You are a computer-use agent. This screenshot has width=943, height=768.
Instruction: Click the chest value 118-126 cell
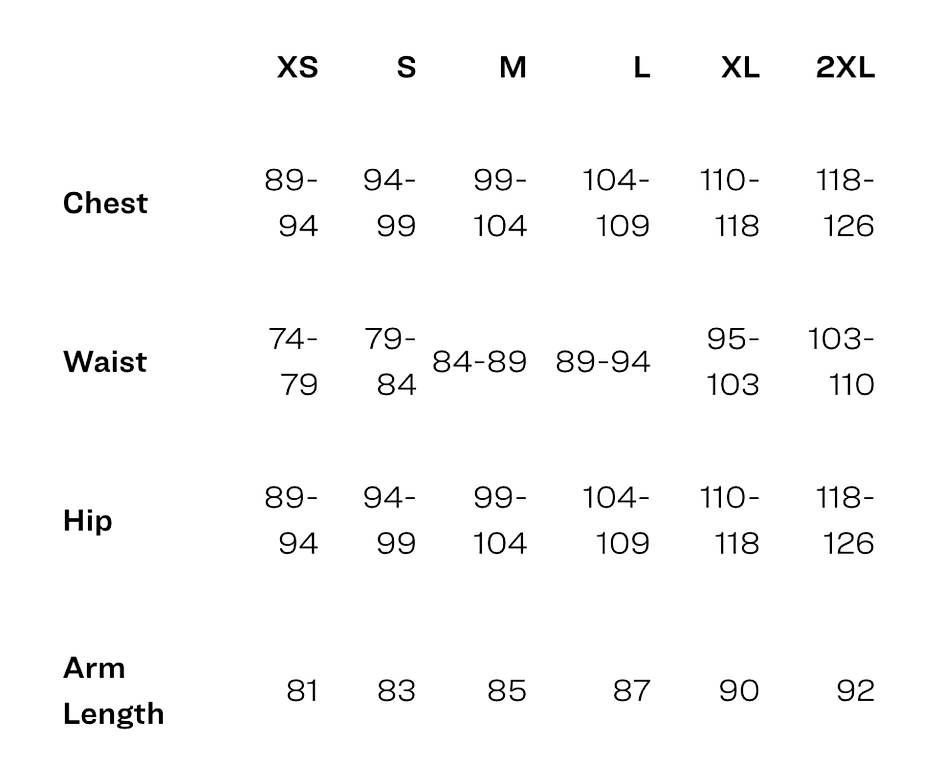click(x=845, y=203)
